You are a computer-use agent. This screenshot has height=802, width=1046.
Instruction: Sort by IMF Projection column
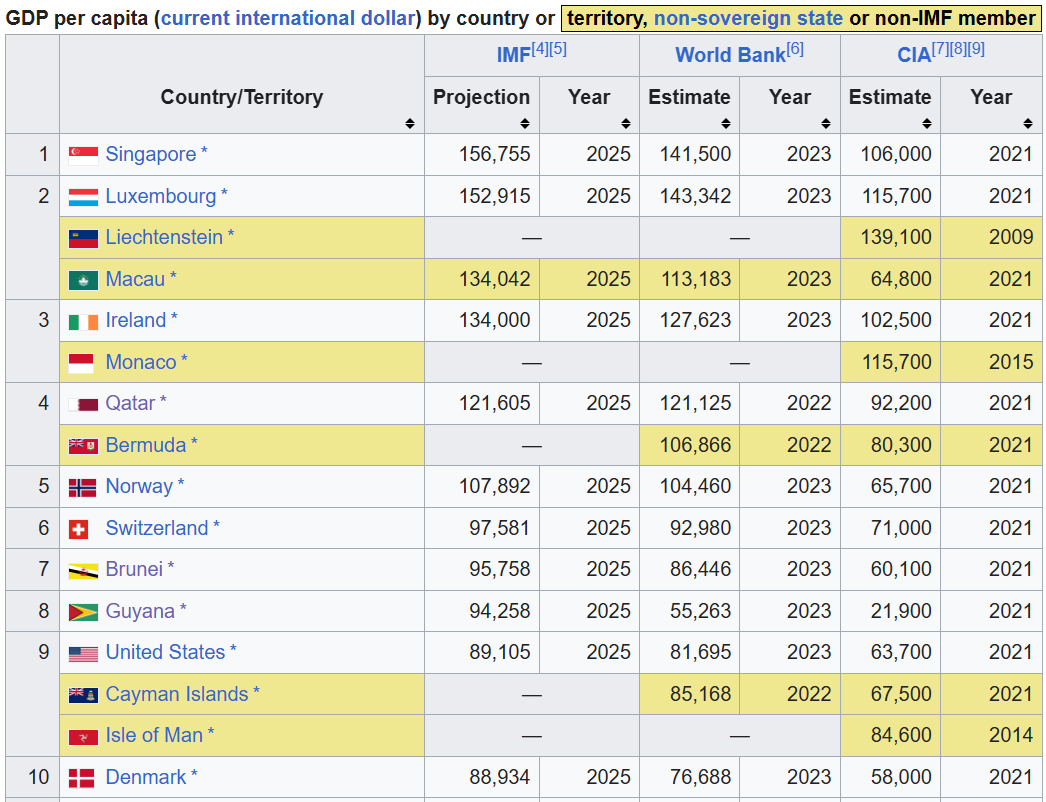[x=525, y=123]
